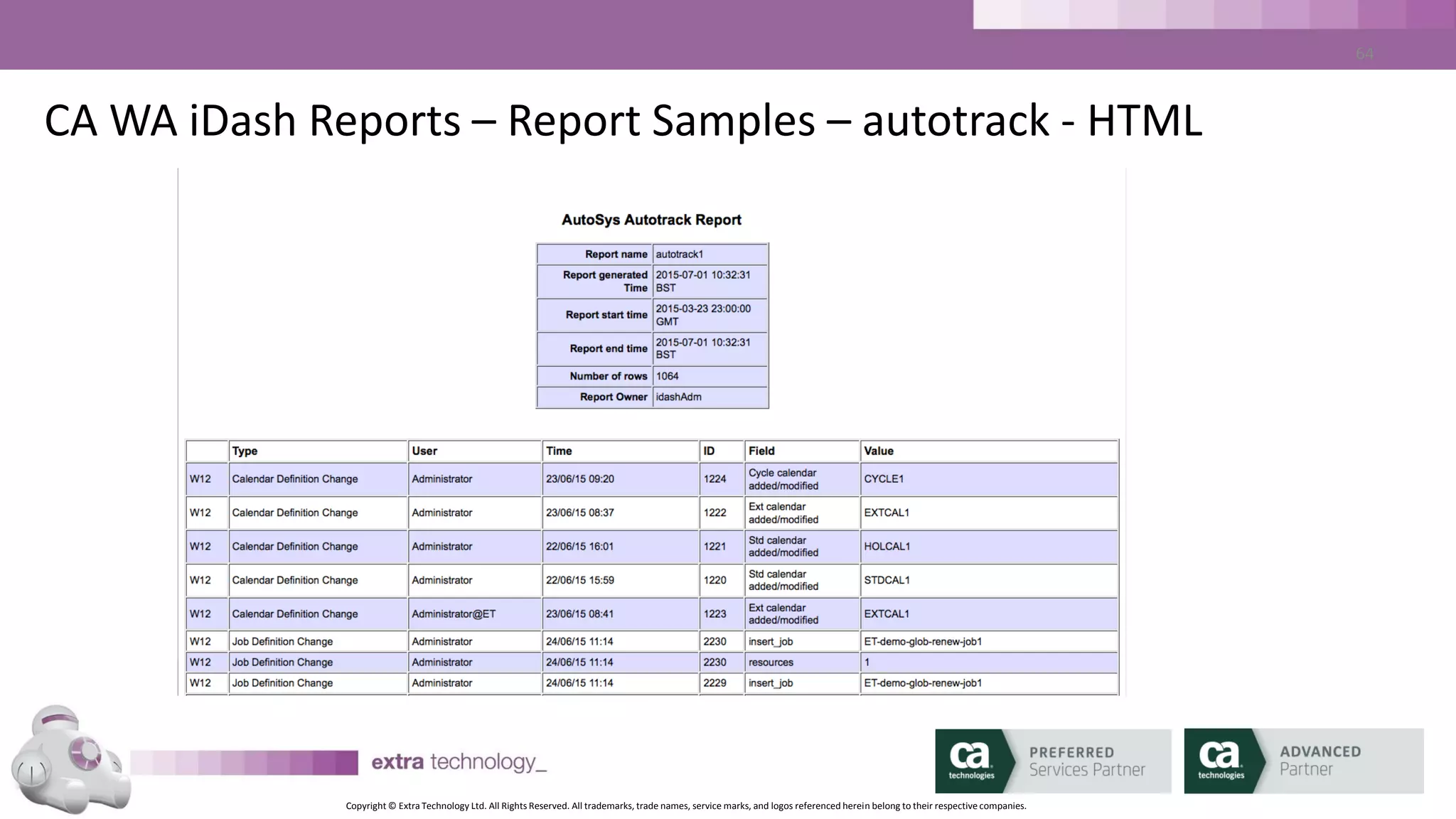The height and width of the screenshot is (819, 1456).
Task: Click the slide number 64
Action: click(1364, 53)
